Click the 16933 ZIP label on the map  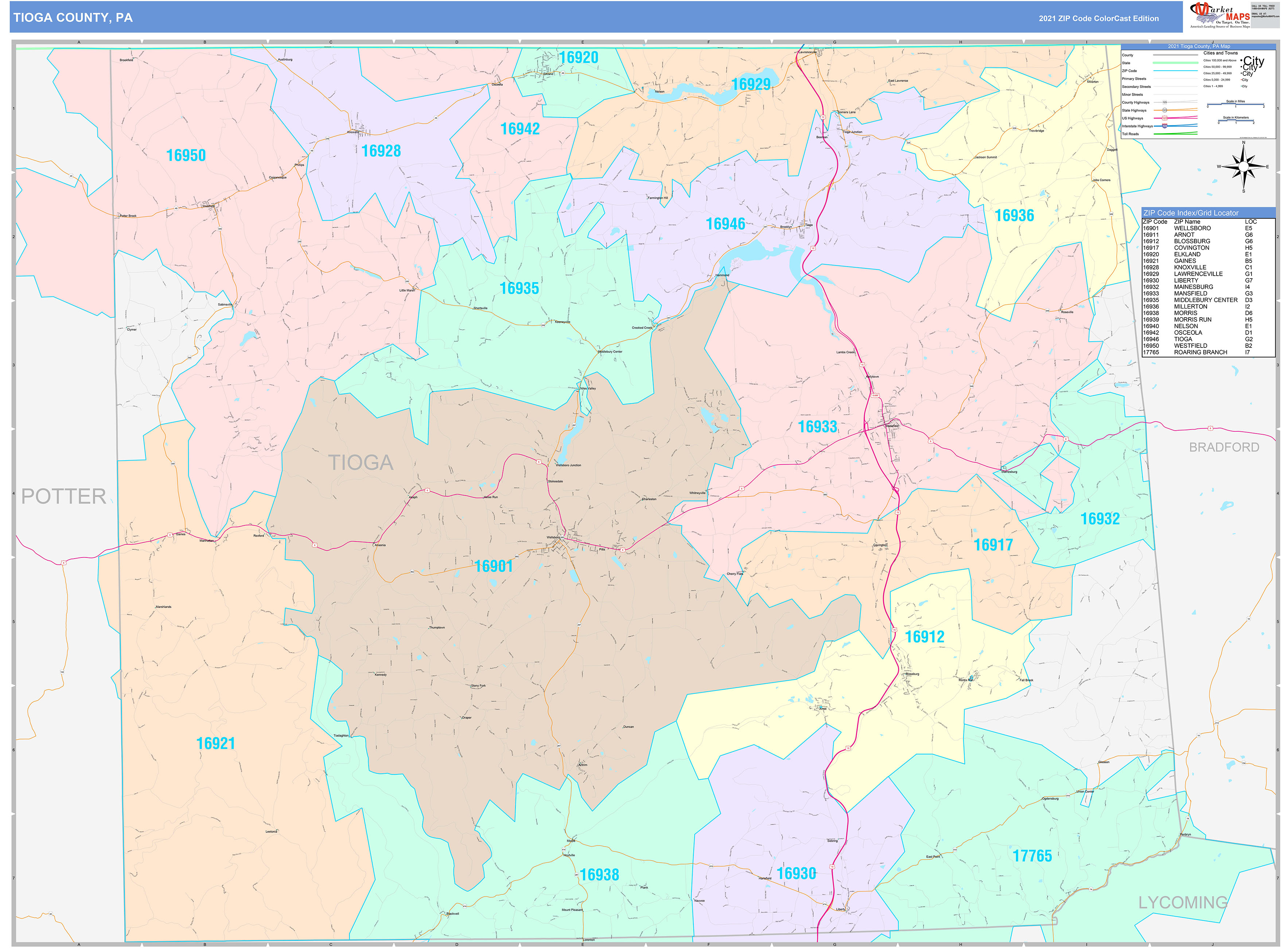click(x=818, y=426)
